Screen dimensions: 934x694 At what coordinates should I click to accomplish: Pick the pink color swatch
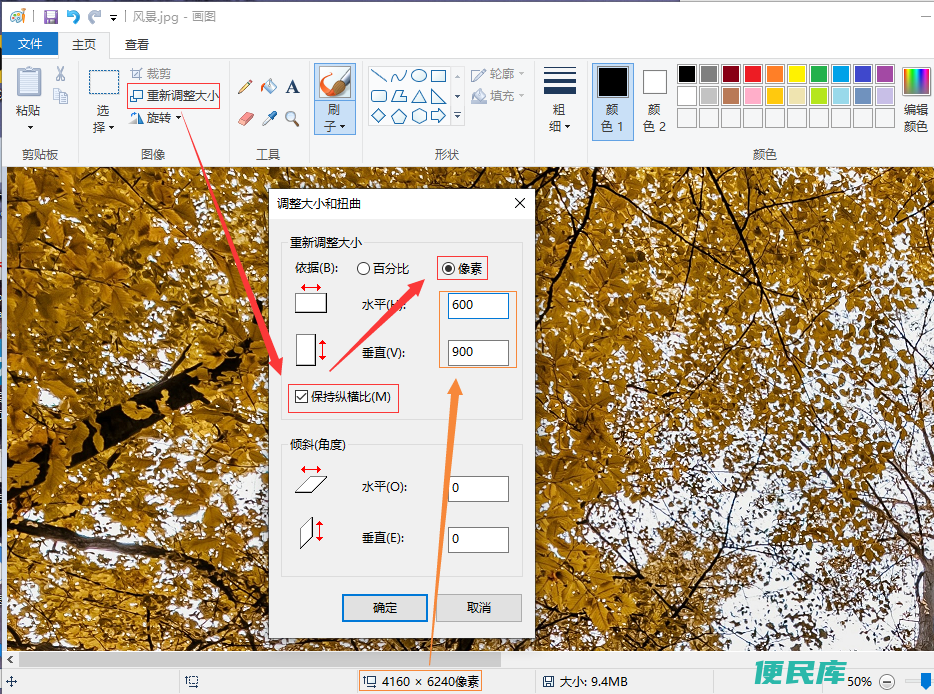click(x=753, y=95)
